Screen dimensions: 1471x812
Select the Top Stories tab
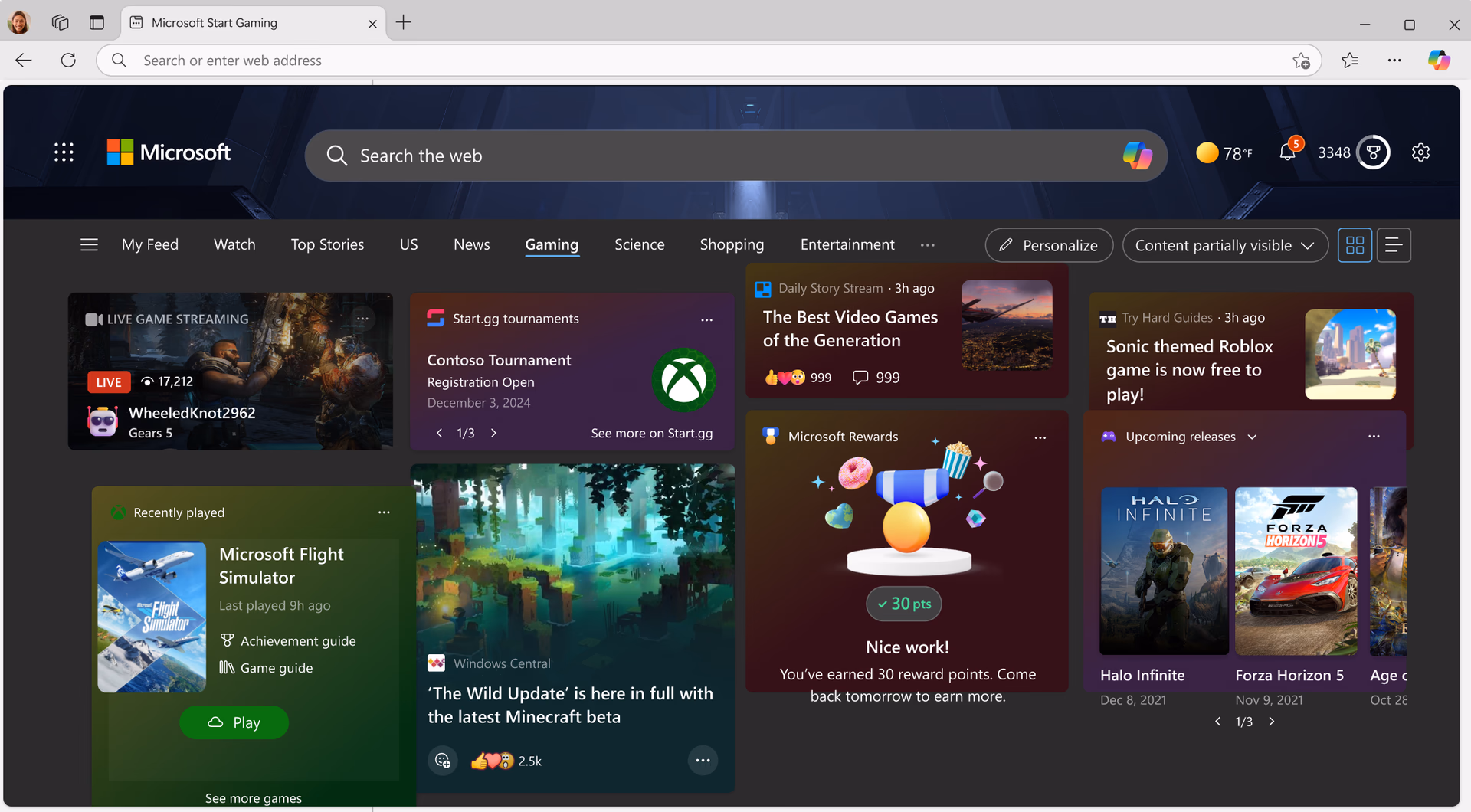(327, 245)
